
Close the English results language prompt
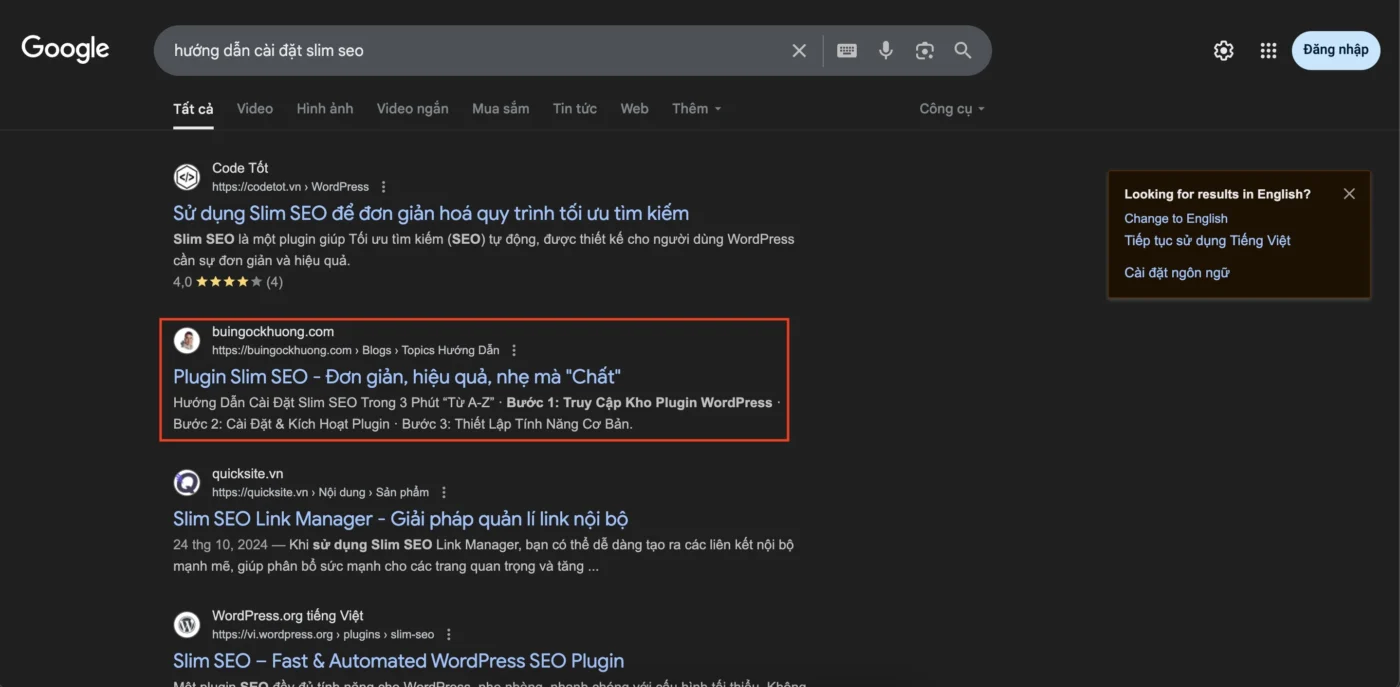point(1349,194)
